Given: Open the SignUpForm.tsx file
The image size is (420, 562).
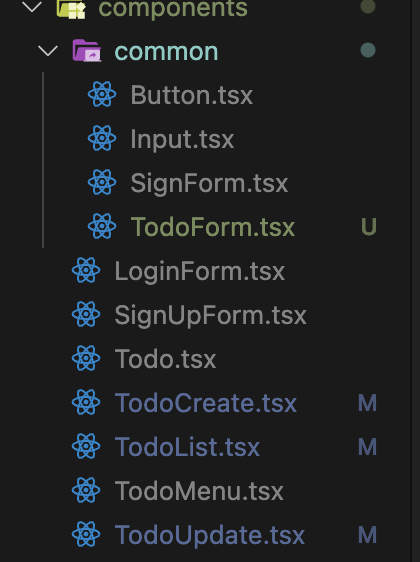Looking at the screenshot, I should [x=210, y=315].
